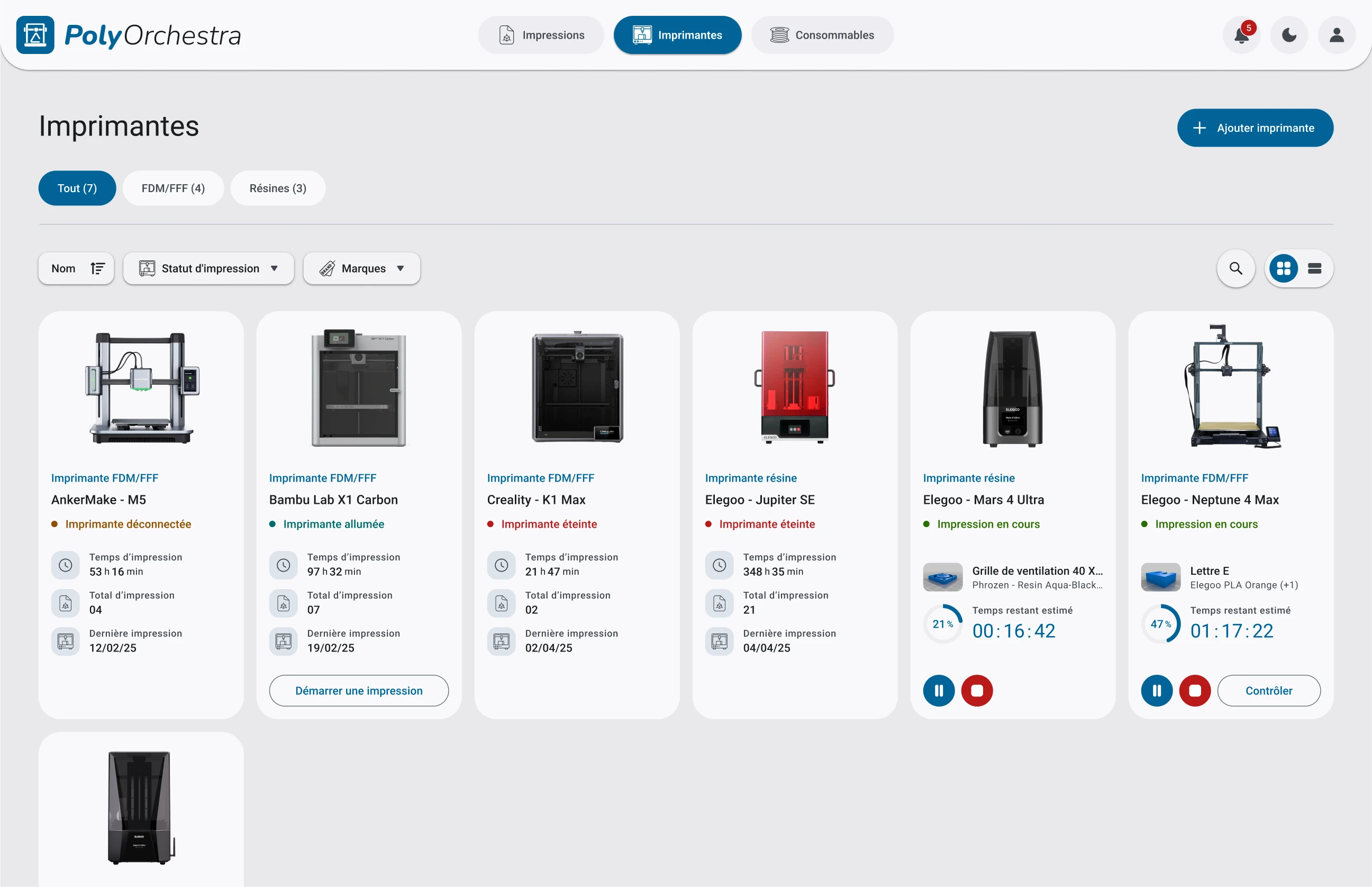Click the Creality - K1 Max title

536,500
